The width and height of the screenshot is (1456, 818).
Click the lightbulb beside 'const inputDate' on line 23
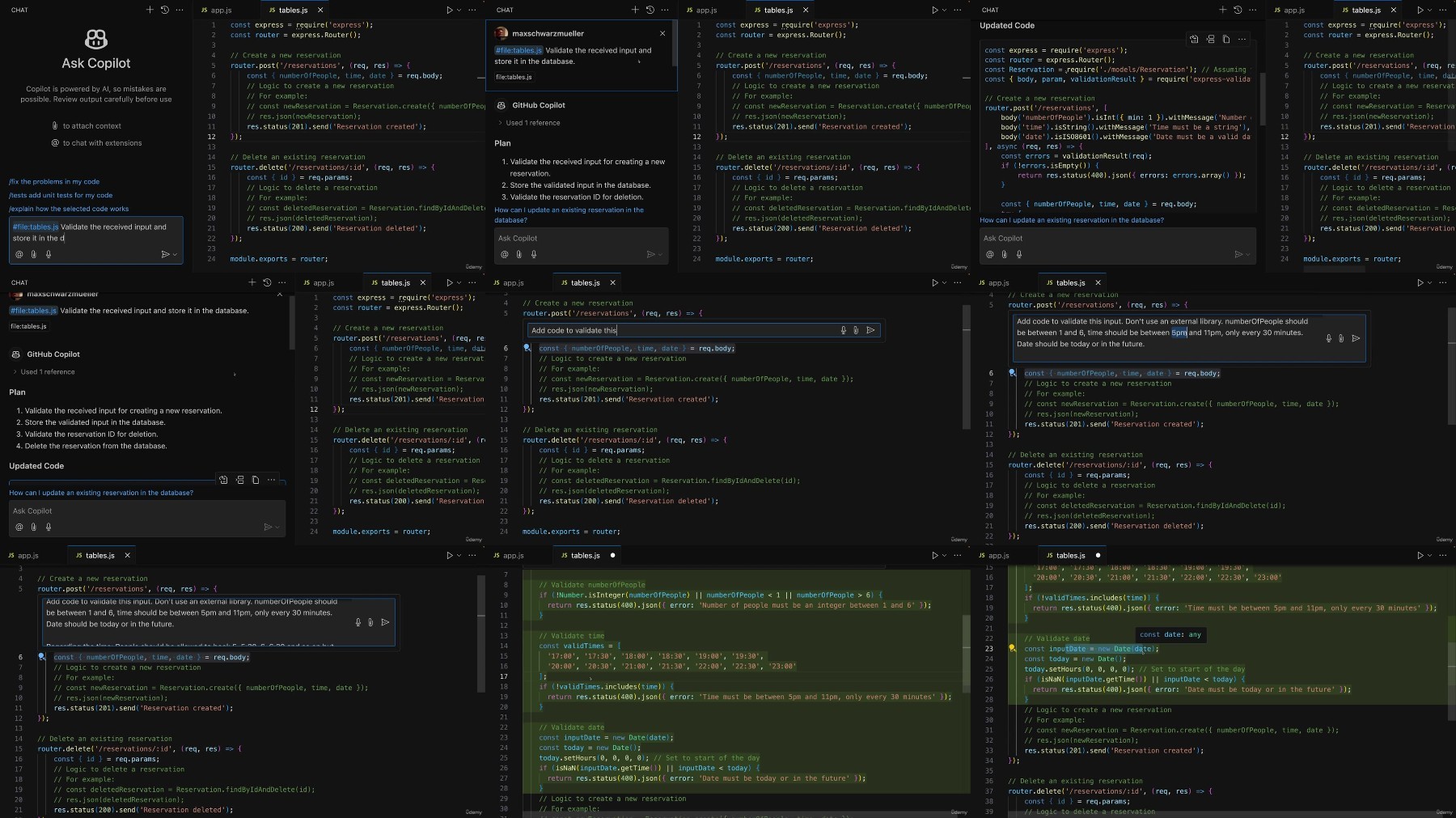[1012, 648]
